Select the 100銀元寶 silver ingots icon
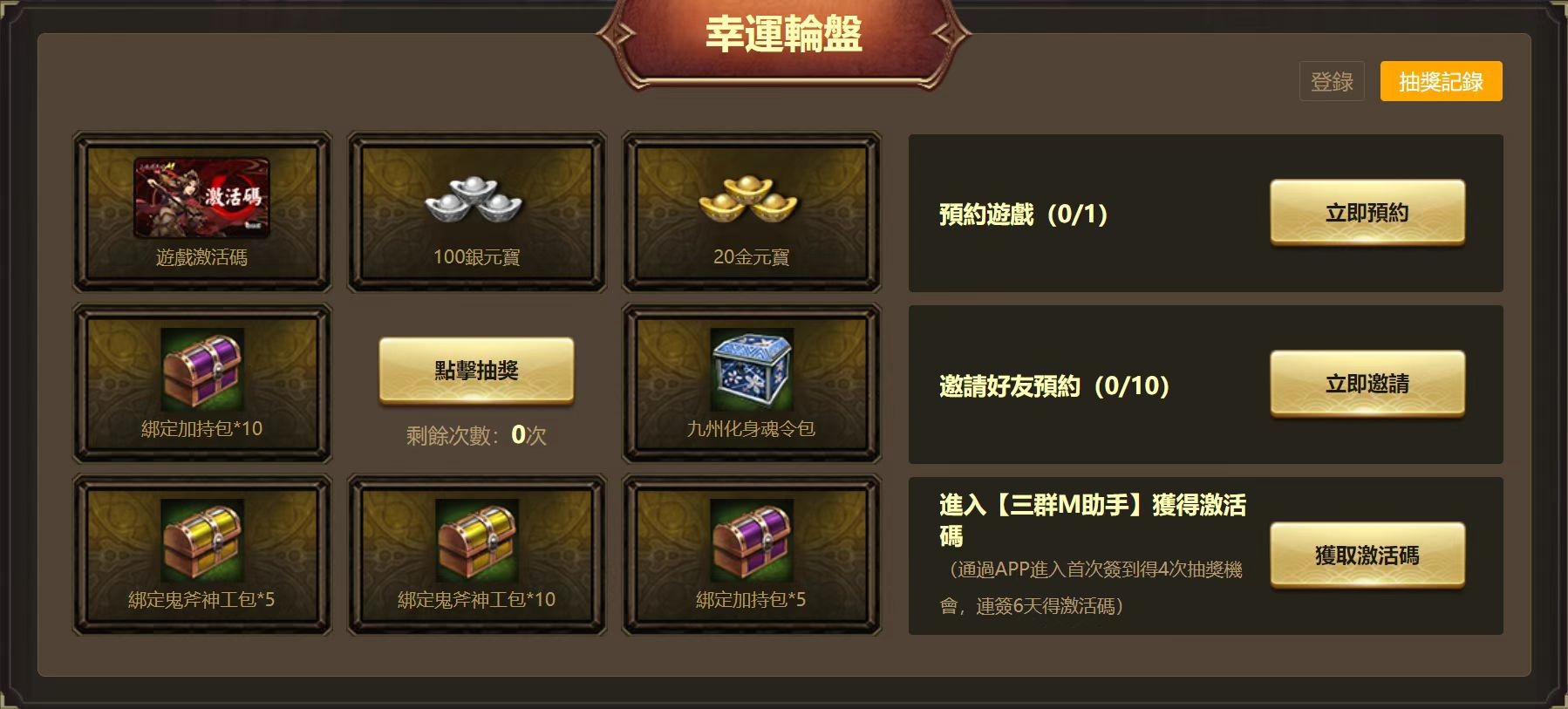Viewport: 1568px width, 709px height. point(474,199)
